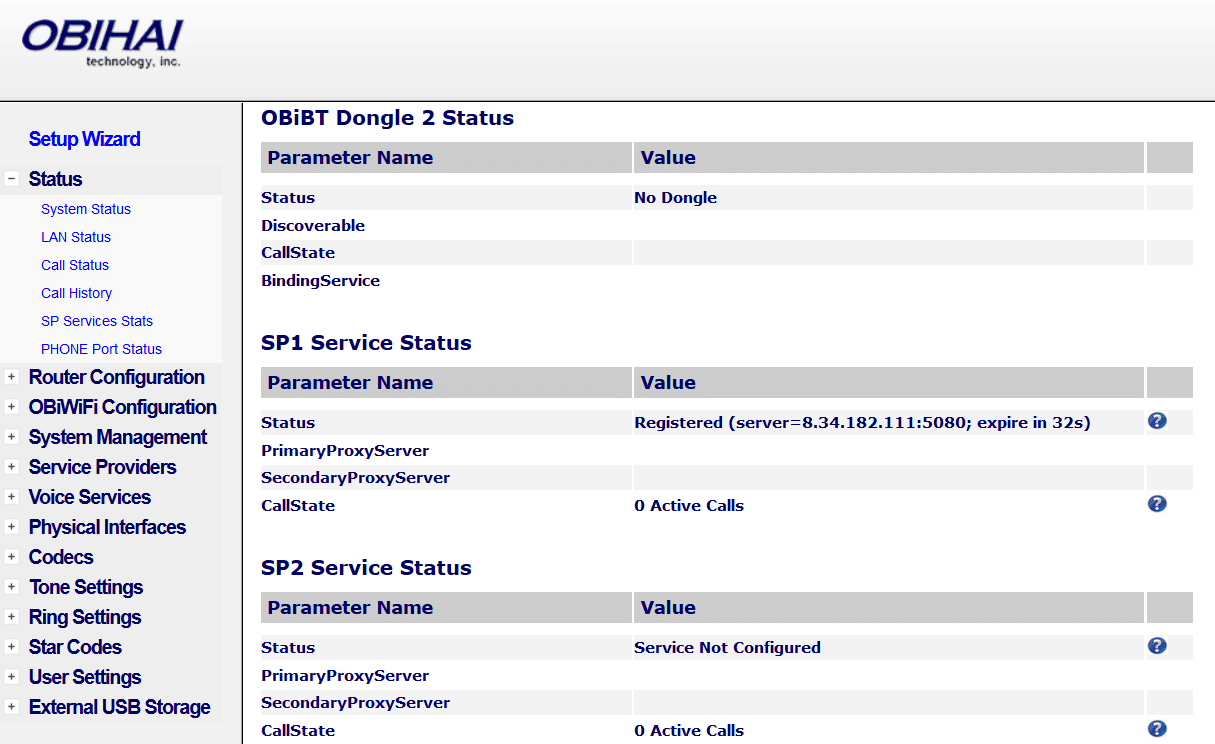Screen dimensions: 1215x744
Task: Go to LAN Status page
Action: coord(76,237)
